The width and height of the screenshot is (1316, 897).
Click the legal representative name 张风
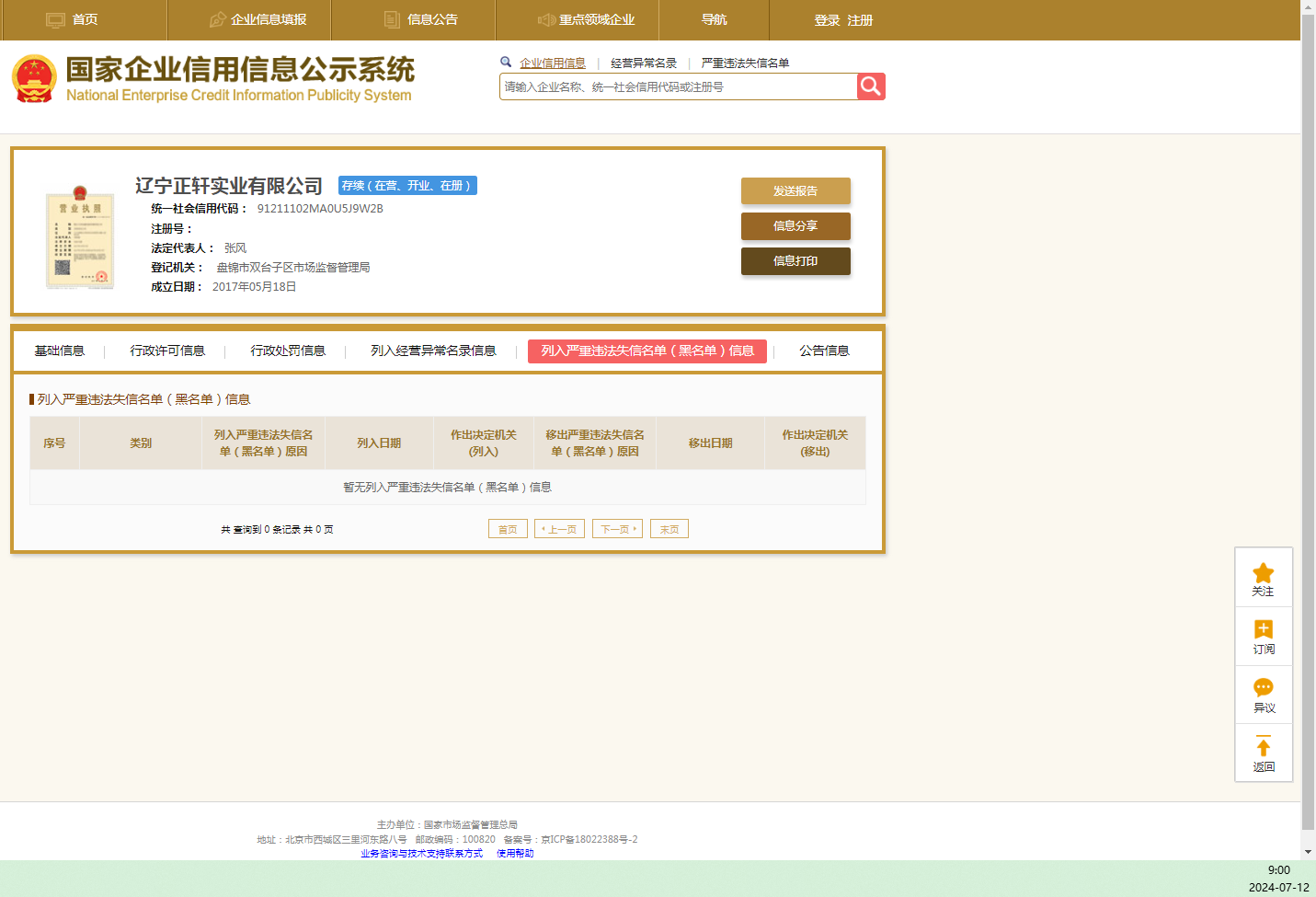[x=235, y=248]
